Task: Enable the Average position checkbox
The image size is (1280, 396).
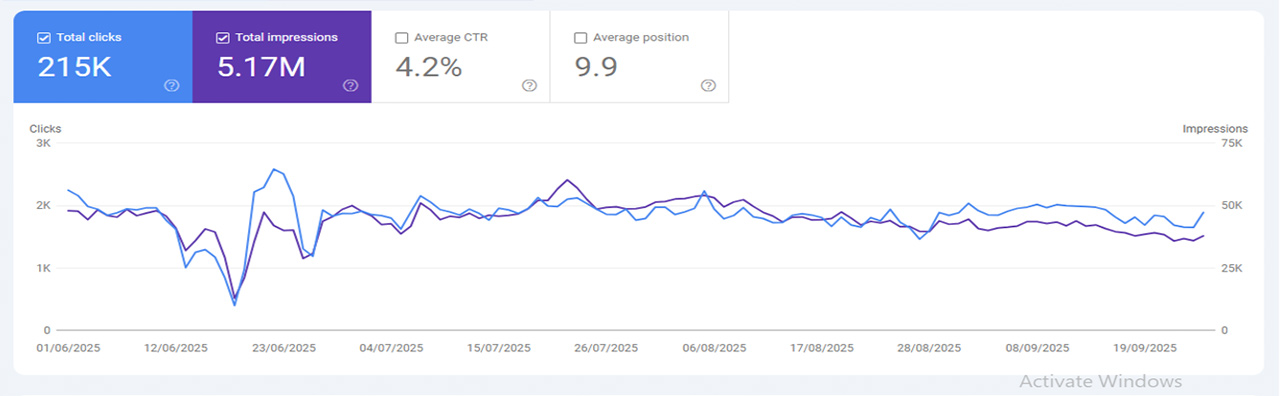Action: [580, 38]
